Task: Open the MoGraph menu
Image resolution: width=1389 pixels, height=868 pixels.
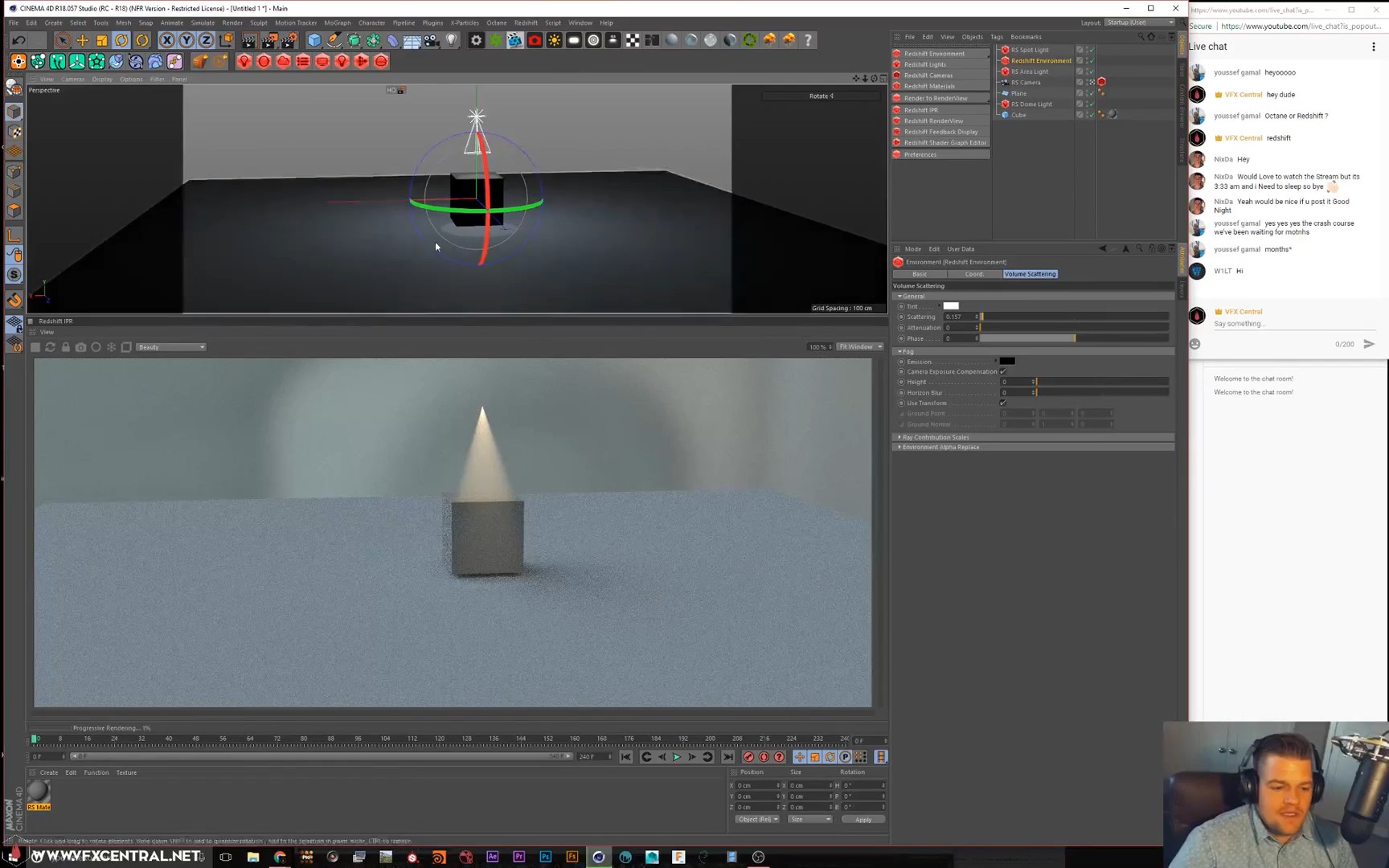Action: pos(337,23)
